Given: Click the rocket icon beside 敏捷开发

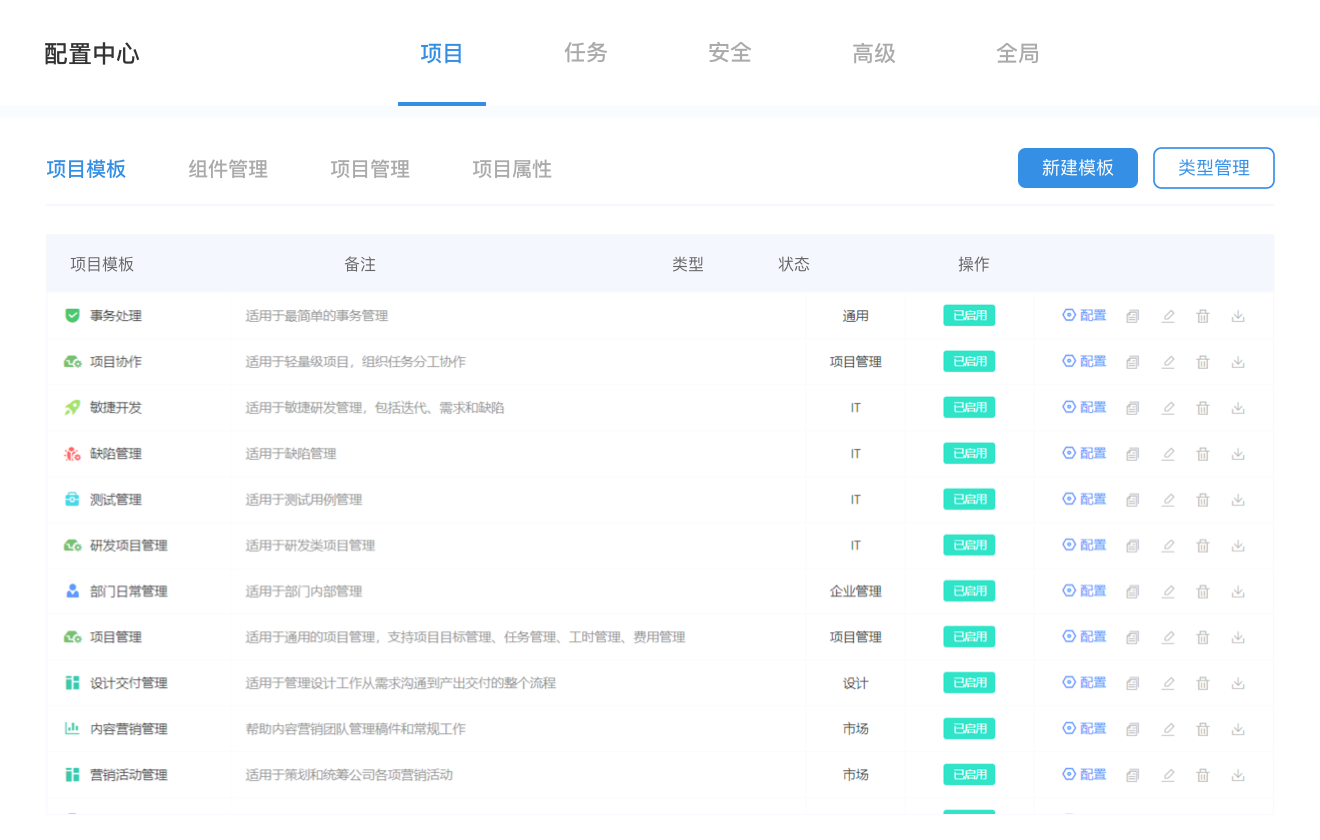Looking at the screenshot, I should 72,408.
